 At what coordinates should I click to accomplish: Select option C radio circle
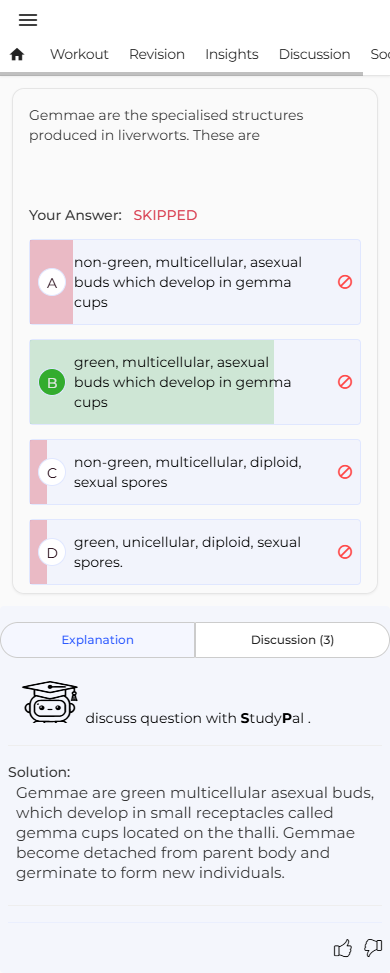pyautogui.click(x=52, y=473)
